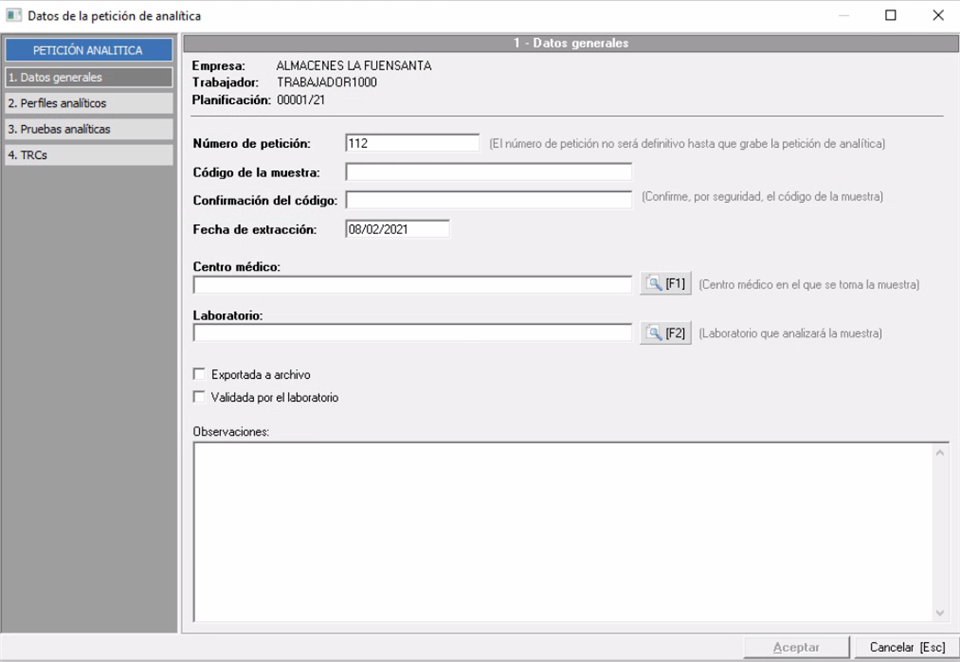Select the Fecha de extracción date field
960x662 pixels.
tap(397, 229)
